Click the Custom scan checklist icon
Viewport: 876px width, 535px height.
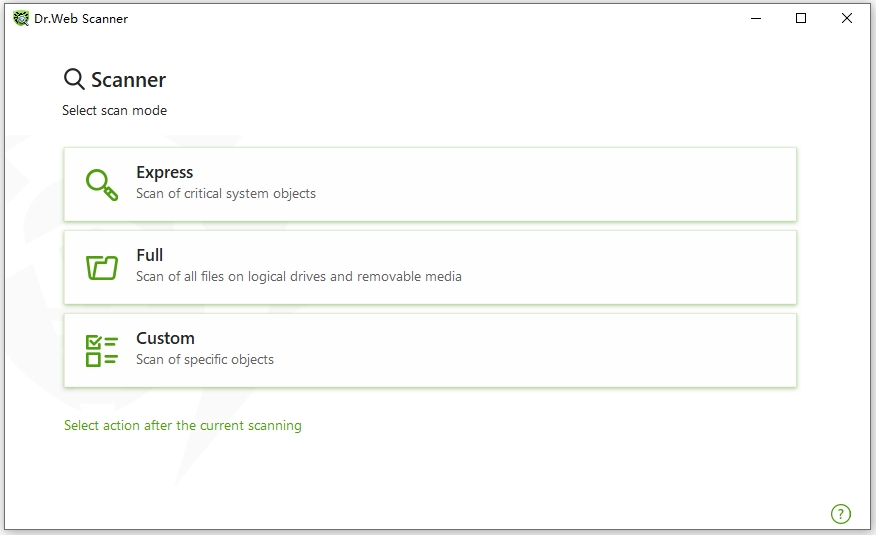[x=101, y=350]
